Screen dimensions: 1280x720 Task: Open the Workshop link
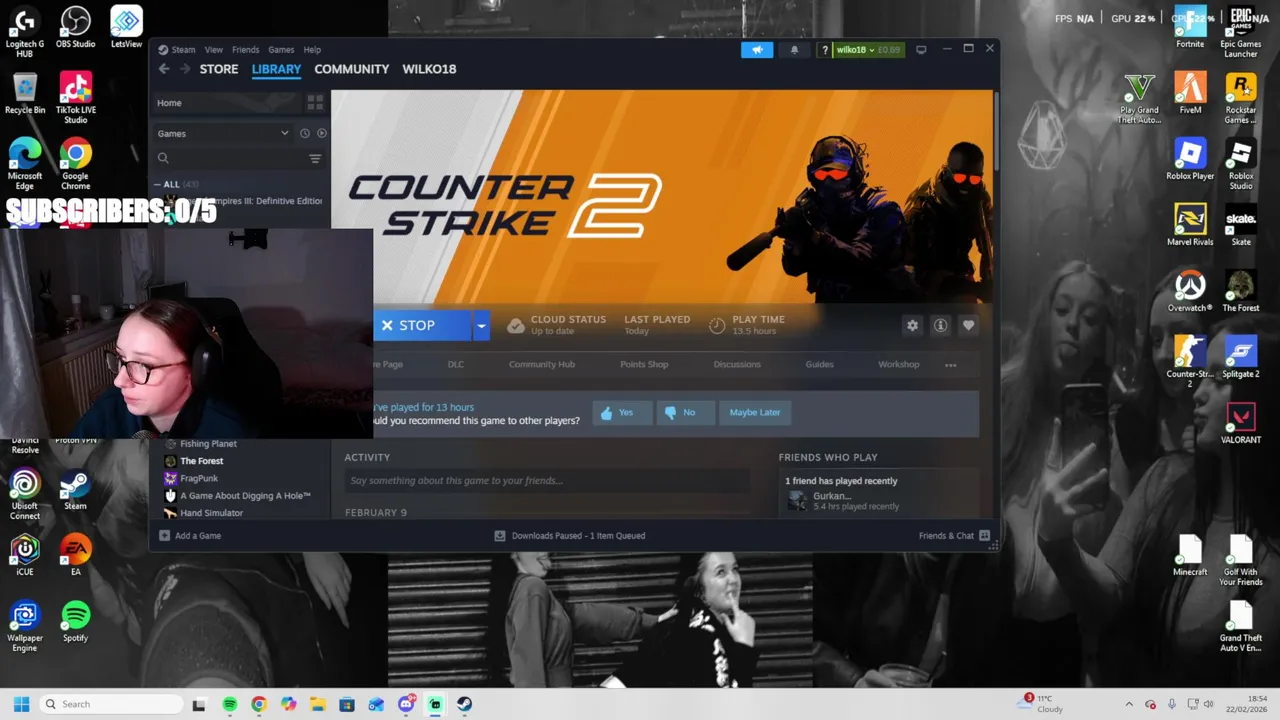tap(898, 364)
